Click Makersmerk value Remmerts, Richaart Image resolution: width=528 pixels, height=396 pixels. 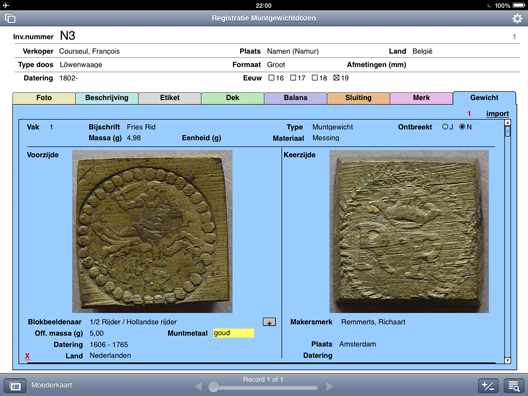click(x=373, y=322)
